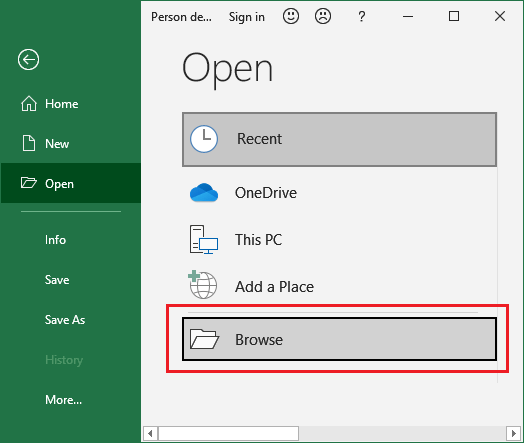Send a frown feedback icon
This screenshot has width=524, height=443.
click(323, 16)
